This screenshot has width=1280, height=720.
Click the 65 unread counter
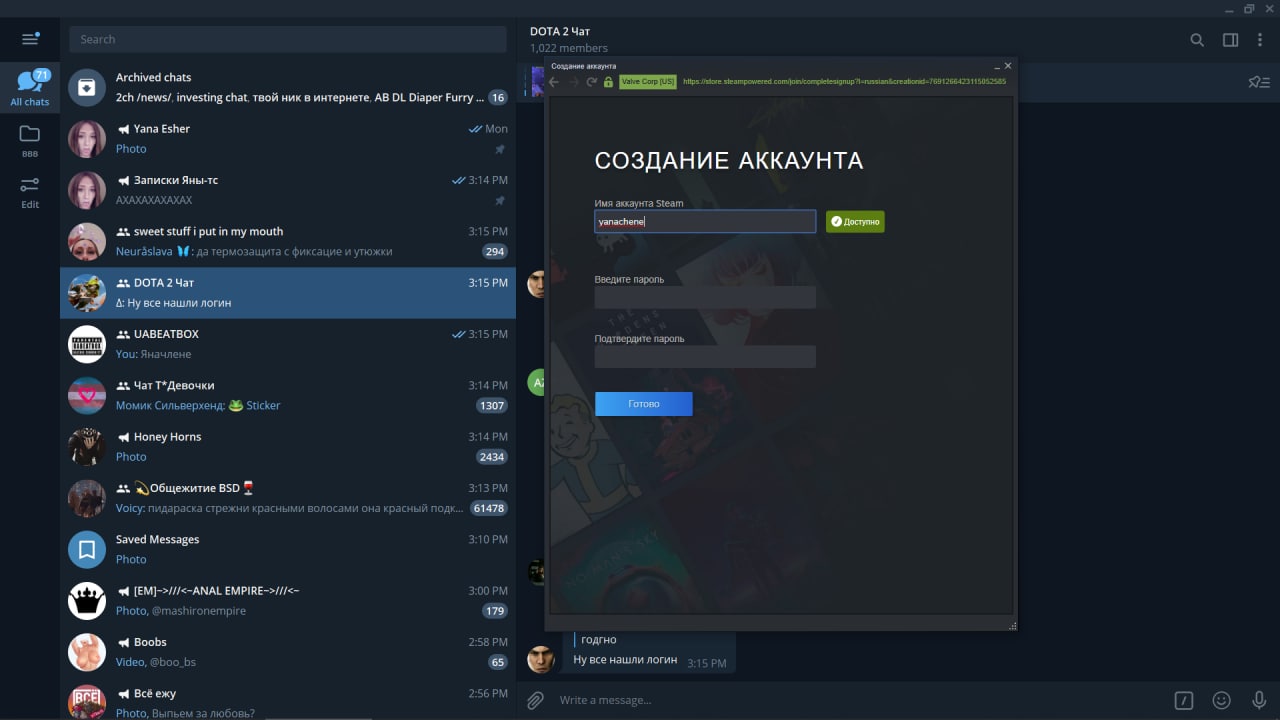coord(497,662)
